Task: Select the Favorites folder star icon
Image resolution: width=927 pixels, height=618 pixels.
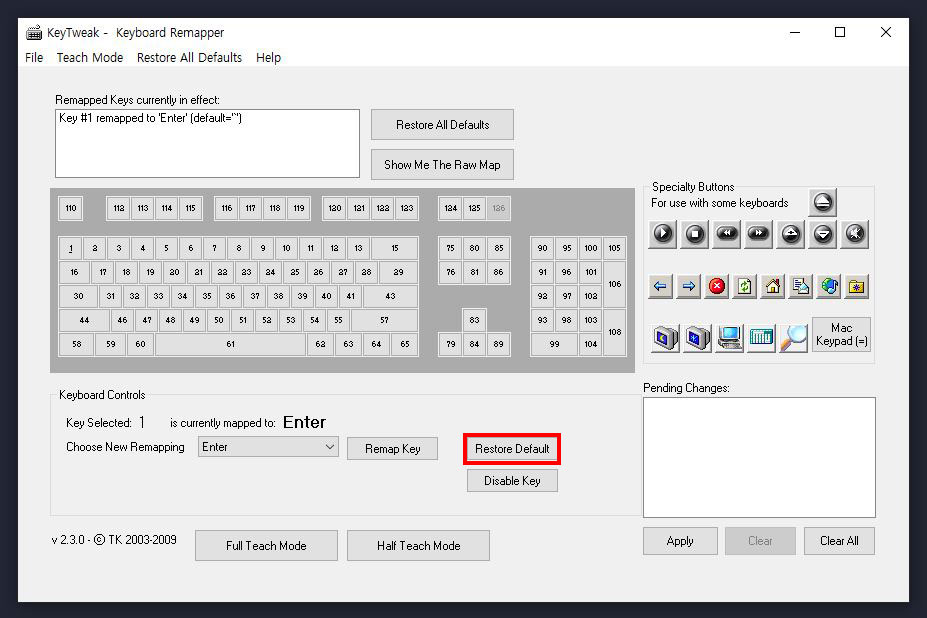Action: 857,287
